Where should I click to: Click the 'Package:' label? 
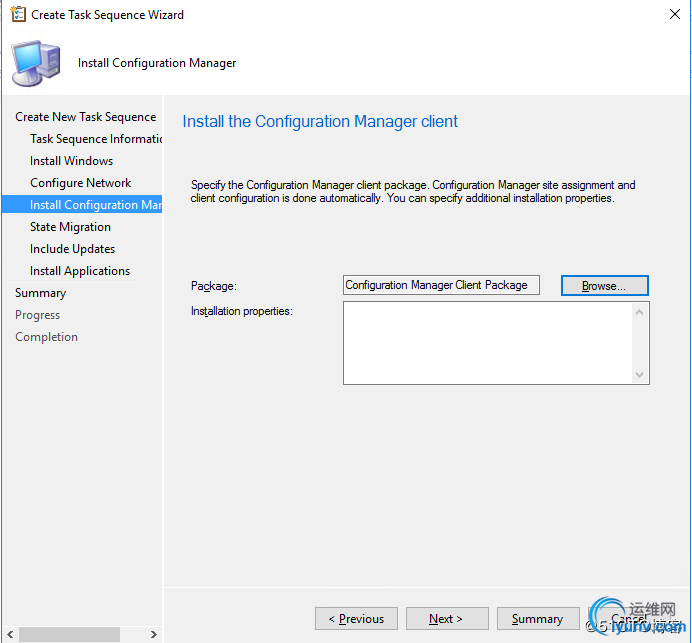click(214, 286)
